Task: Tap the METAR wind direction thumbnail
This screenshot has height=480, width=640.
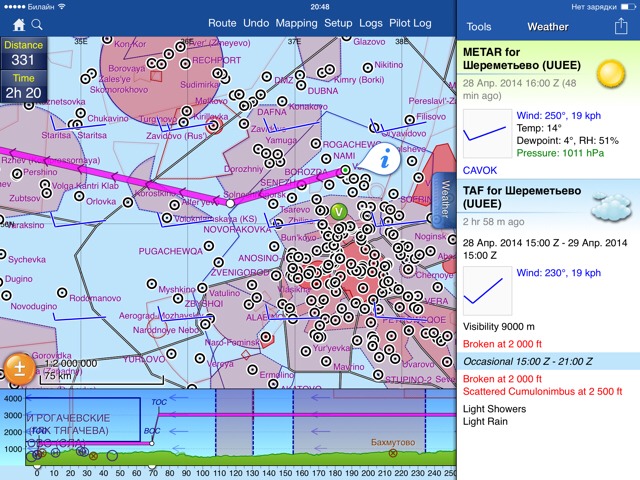Action: tap(488, 136)
